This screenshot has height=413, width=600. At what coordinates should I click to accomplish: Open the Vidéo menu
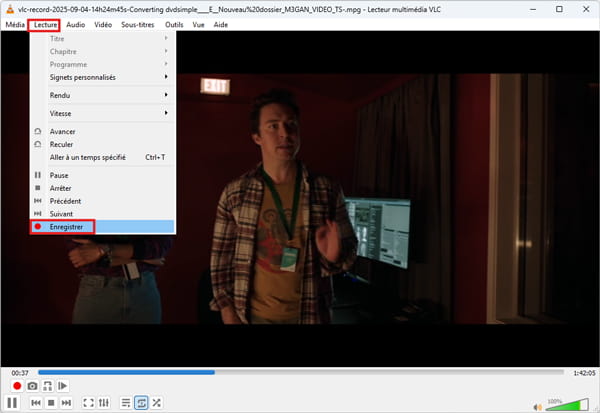[103, 25]
